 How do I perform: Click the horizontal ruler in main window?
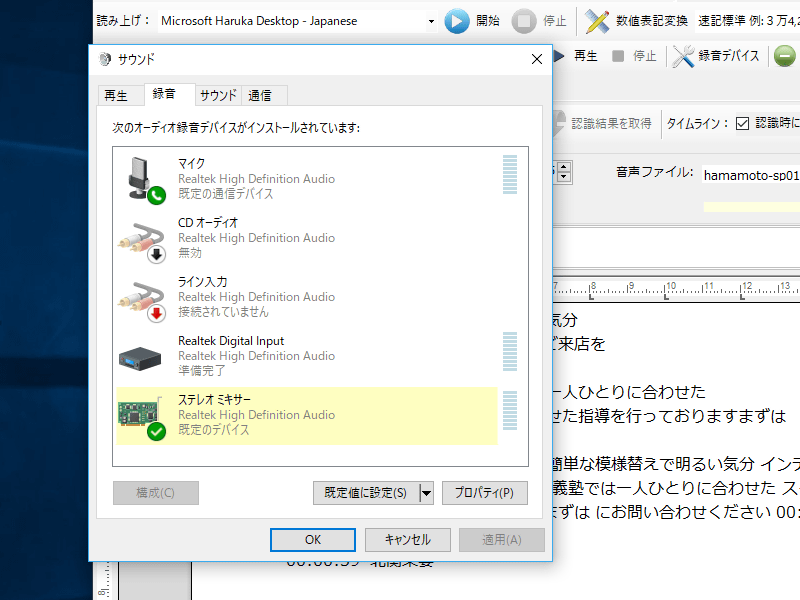(677, 288)
